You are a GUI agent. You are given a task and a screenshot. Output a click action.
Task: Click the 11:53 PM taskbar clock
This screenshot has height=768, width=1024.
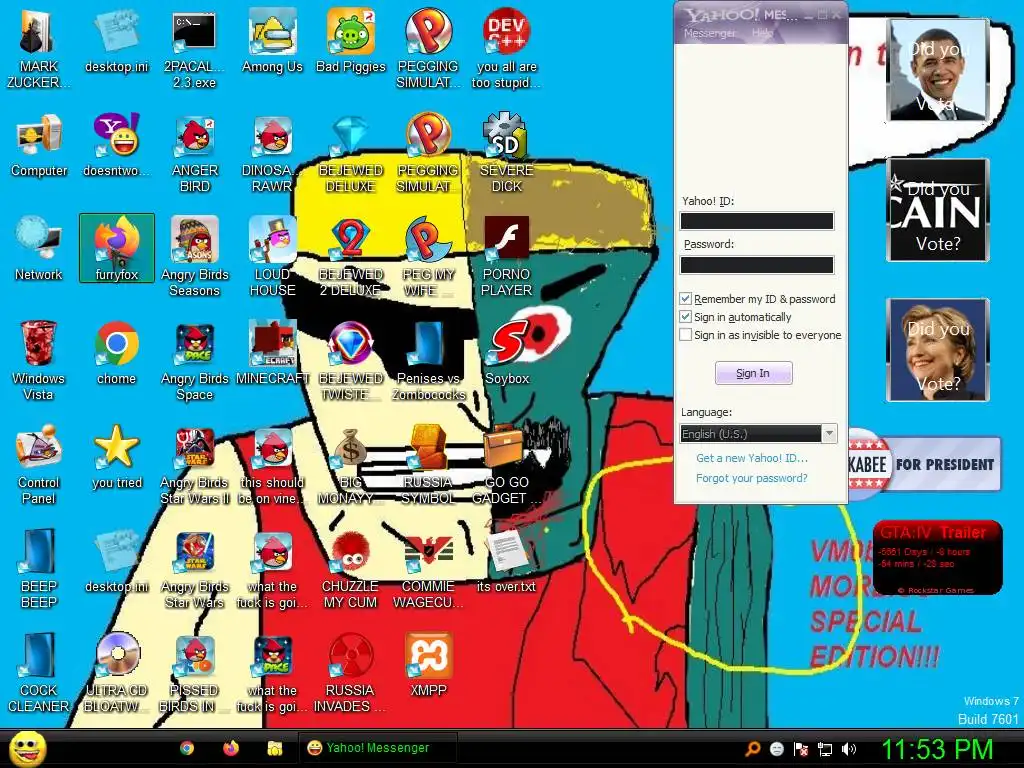coord(937,748)
